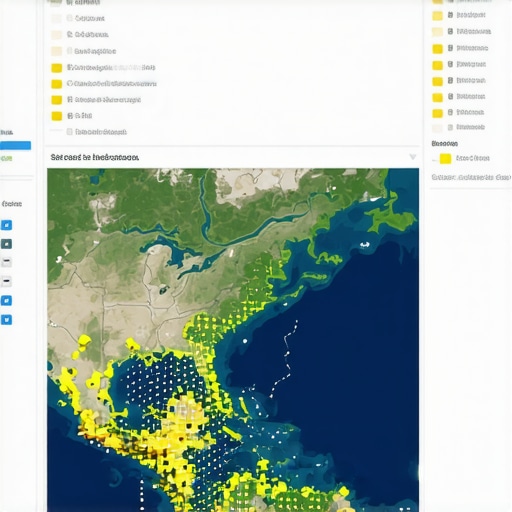Click fourth bright yellow swatch in center legend
The image size is (512, 512).
[x=56, y=116]
